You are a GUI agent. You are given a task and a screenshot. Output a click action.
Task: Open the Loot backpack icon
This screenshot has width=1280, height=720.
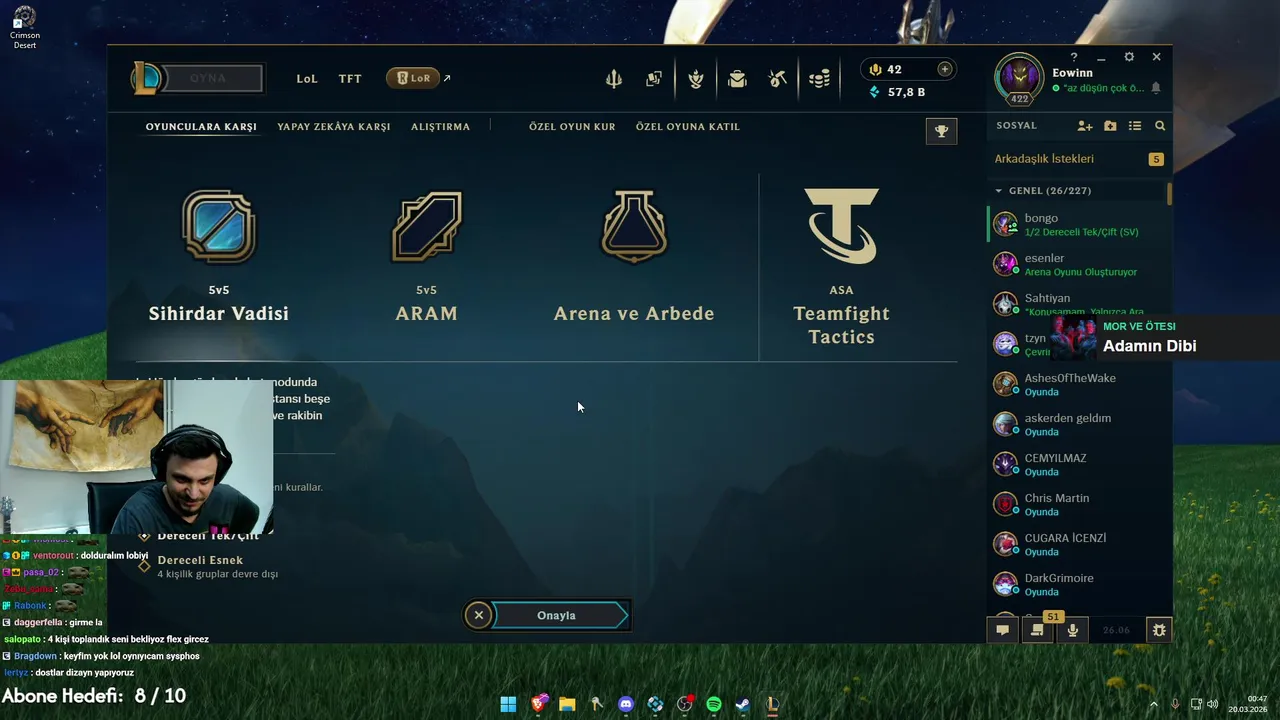(737, 79)
